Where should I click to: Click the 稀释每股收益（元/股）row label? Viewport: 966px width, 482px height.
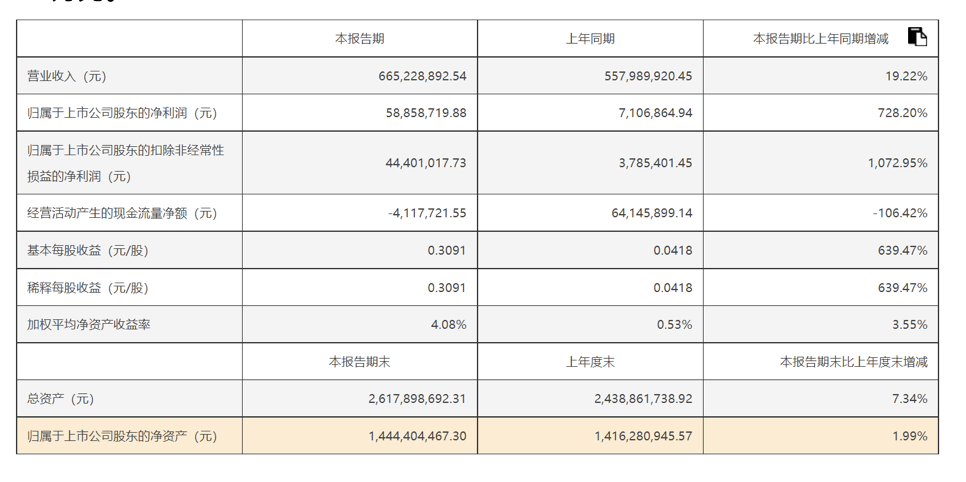tap(87, 288)
